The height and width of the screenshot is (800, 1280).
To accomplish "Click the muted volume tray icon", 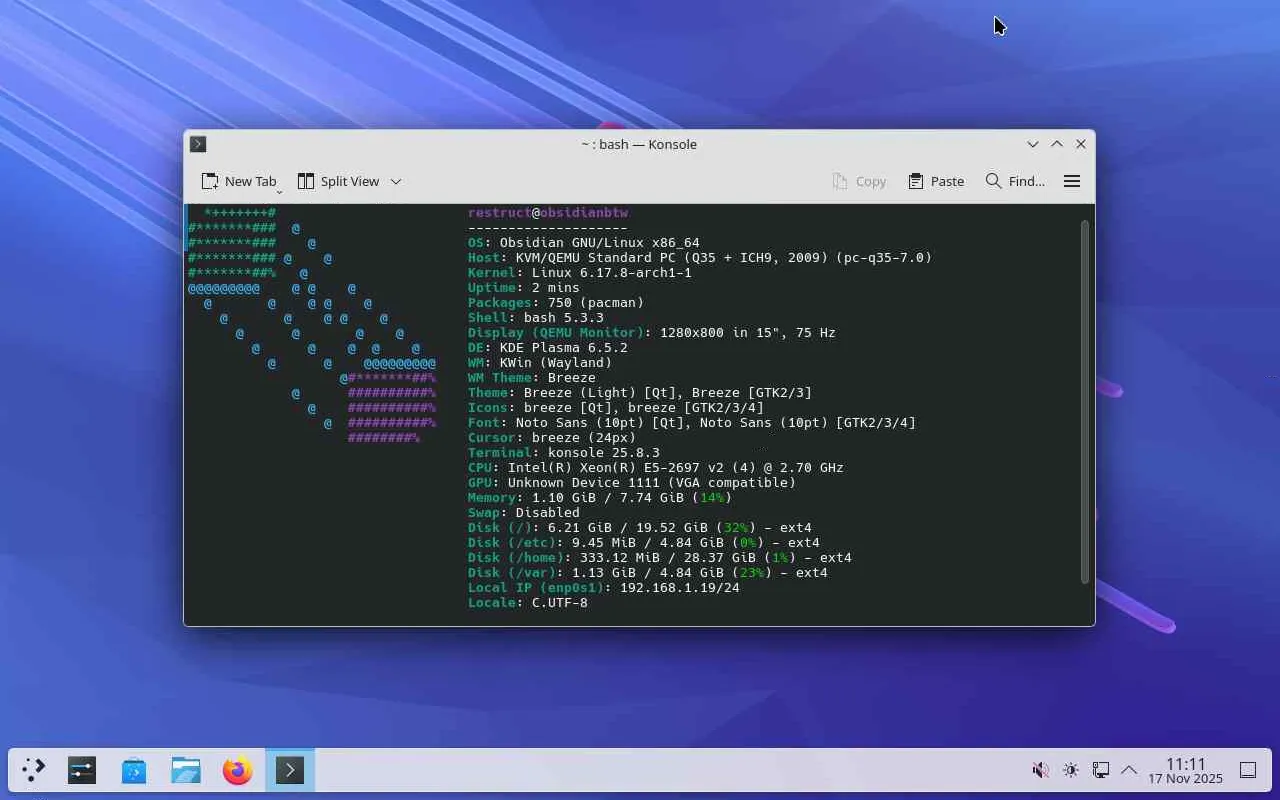I will (x=1041, y=770).
